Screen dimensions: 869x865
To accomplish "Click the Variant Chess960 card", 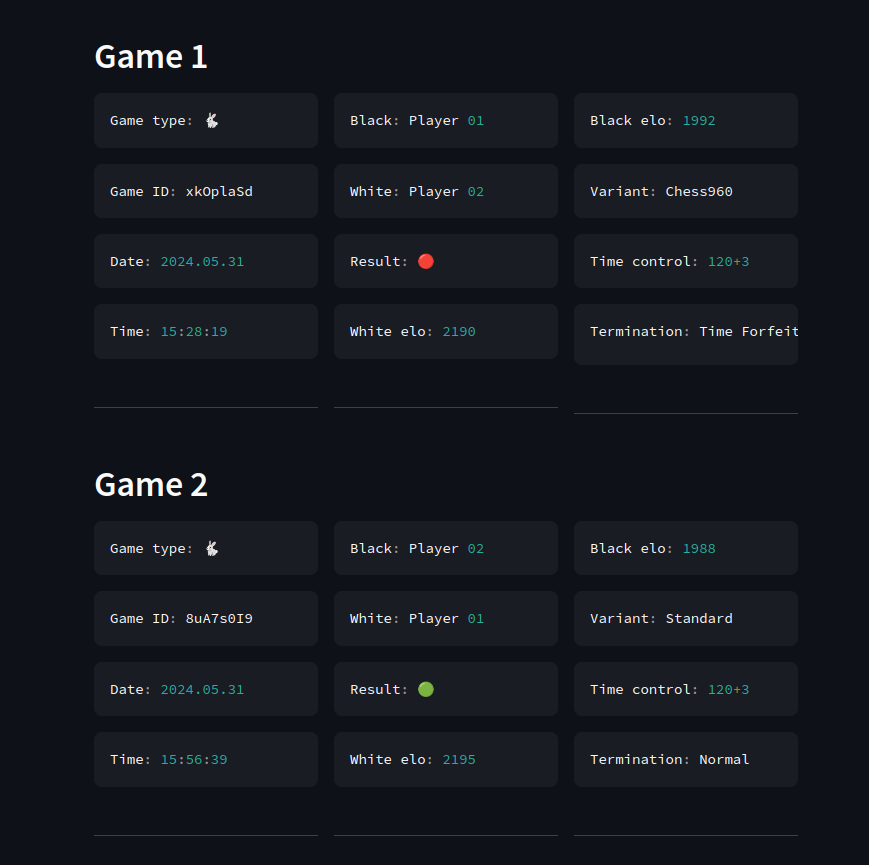I will [x=686, y=191].
